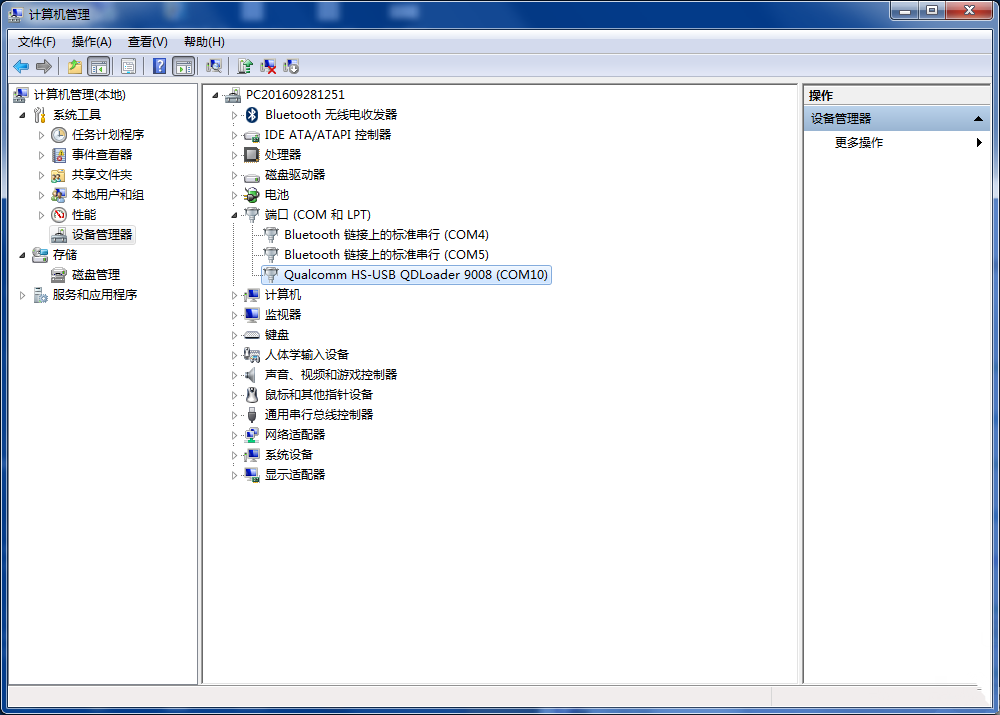Open the 操作(A) menu
Image resolution: width=1000 pixels, height=715 pixels.
coord(91,42)
